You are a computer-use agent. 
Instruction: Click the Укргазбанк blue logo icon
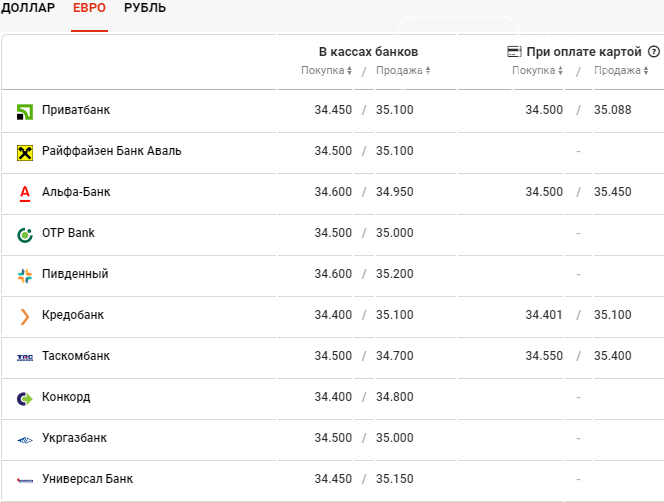click(x=25, y=440)
